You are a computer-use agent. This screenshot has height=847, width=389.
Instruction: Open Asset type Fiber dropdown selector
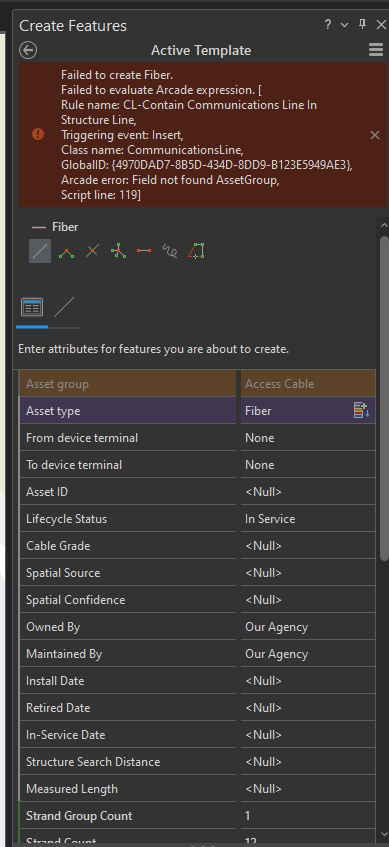(x=361, y=411)
